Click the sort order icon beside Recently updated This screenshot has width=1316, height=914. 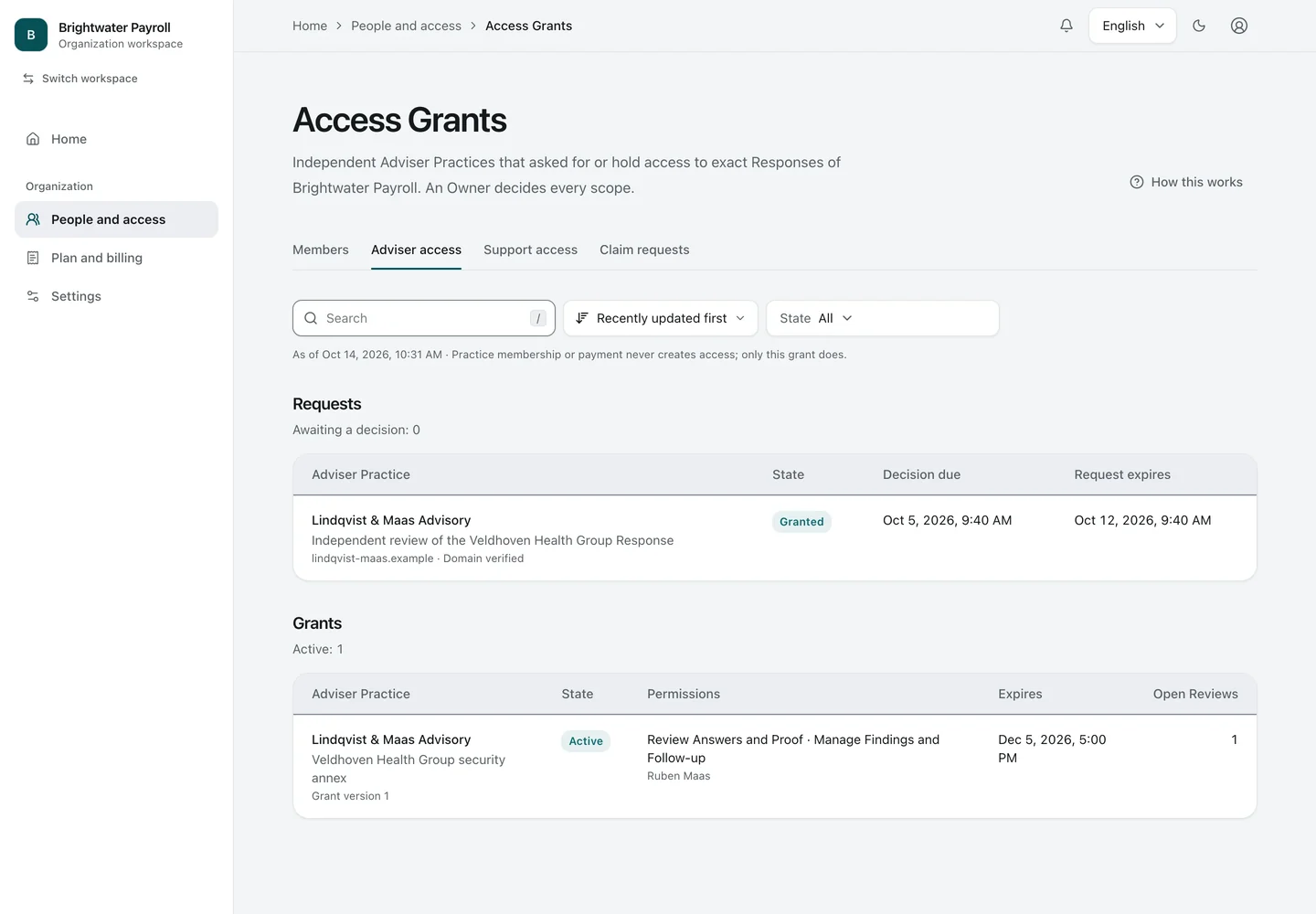pyautogui.click(x=582, y=318)
